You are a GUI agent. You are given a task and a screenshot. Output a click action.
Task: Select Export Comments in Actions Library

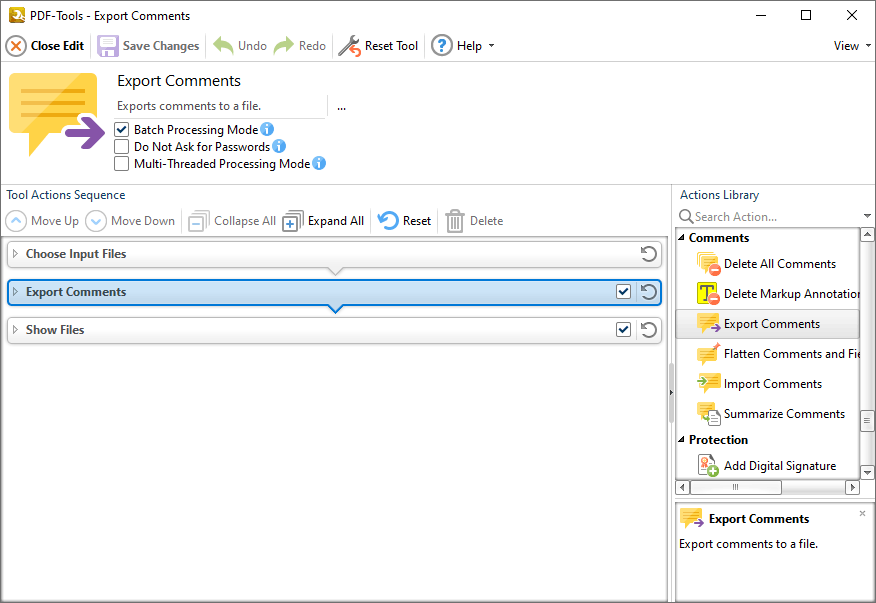(x=767, y=324)
